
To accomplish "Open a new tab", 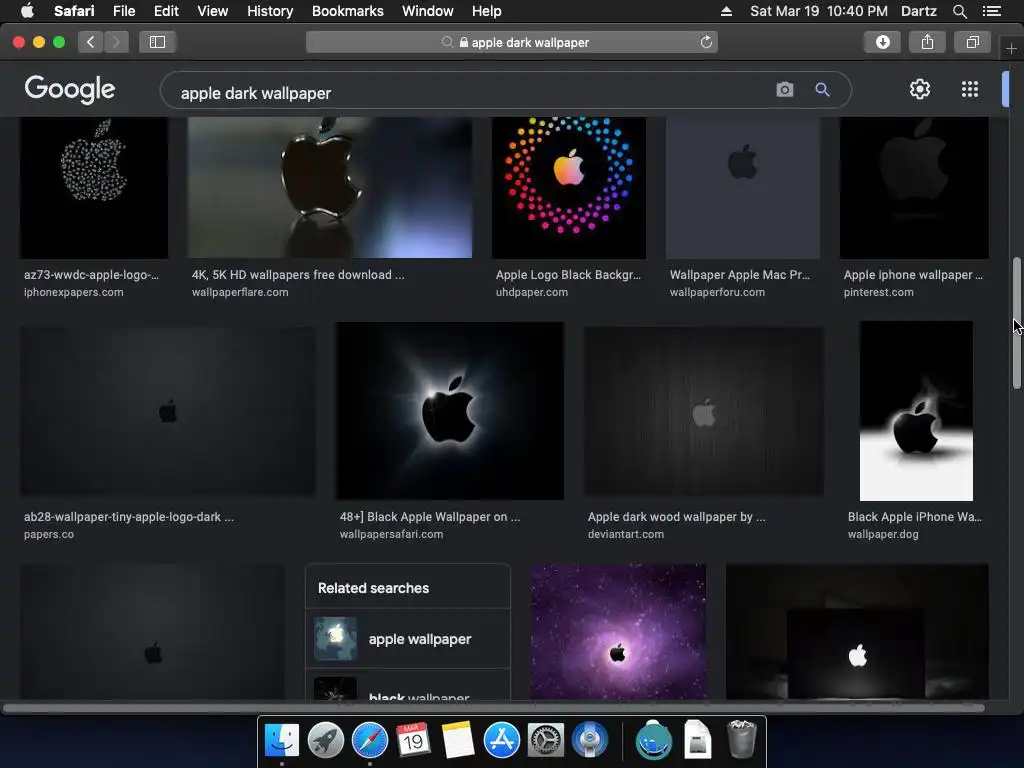I will pos(1011,49).
